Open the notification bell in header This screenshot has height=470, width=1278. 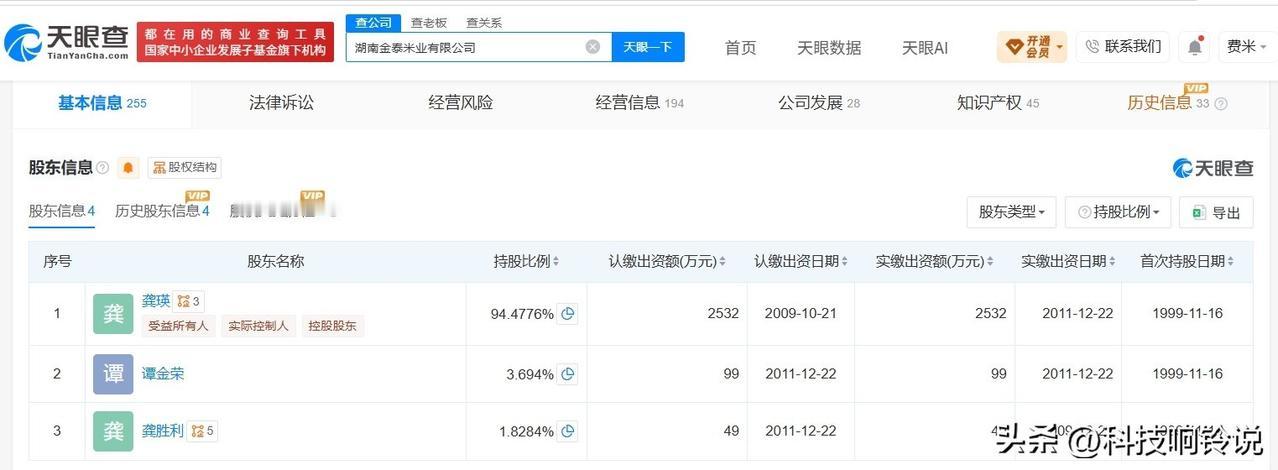pyautogui.click(x=1195, y=46)
